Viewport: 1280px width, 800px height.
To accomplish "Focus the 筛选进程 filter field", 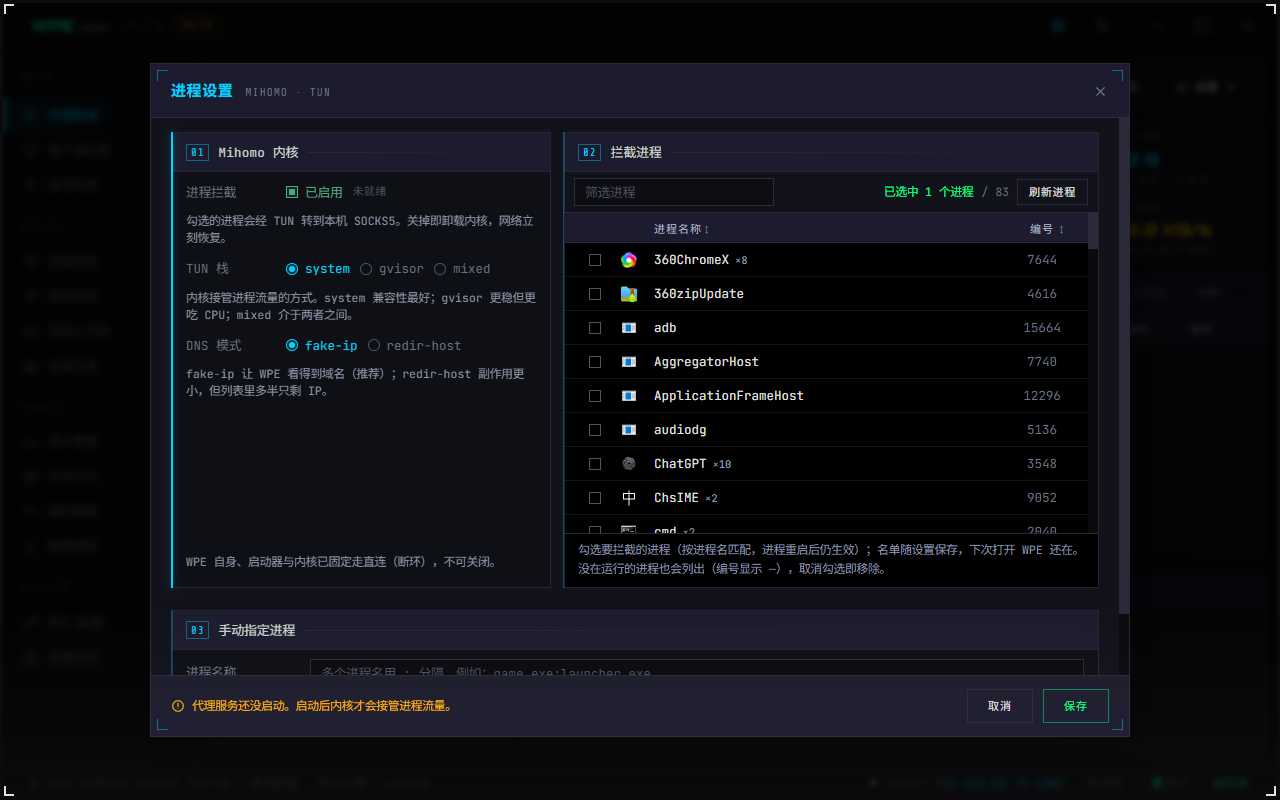I will point(674,192).
